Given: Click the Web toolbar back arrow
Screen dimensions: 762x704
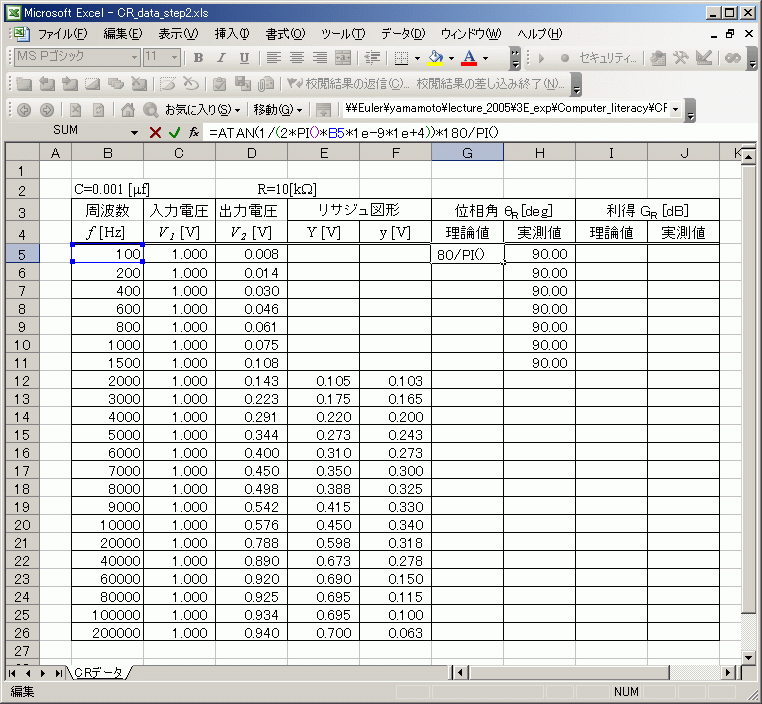Looking at the screenshot, I should (x=22, y=109).
